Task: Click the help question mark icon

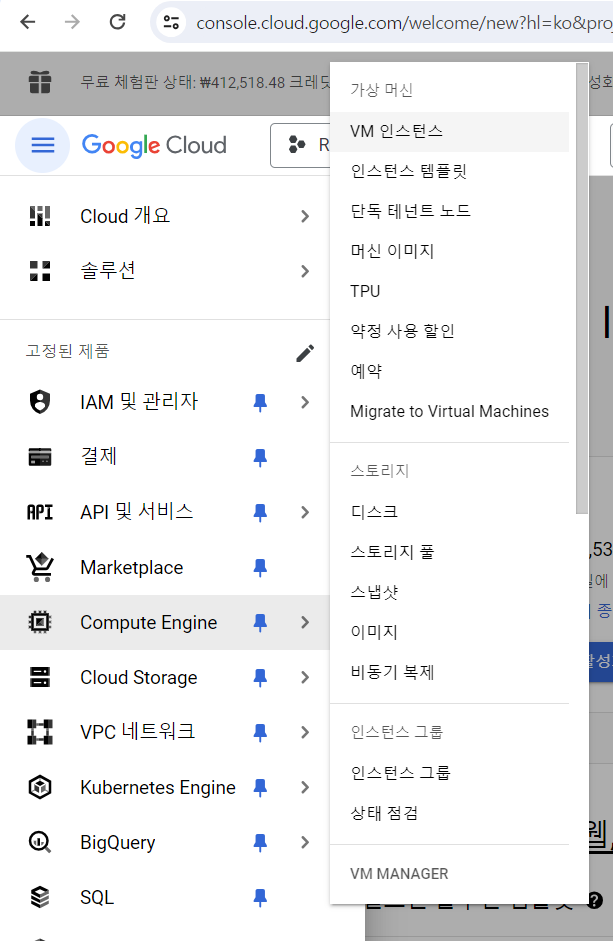Action: pos(595,900)
